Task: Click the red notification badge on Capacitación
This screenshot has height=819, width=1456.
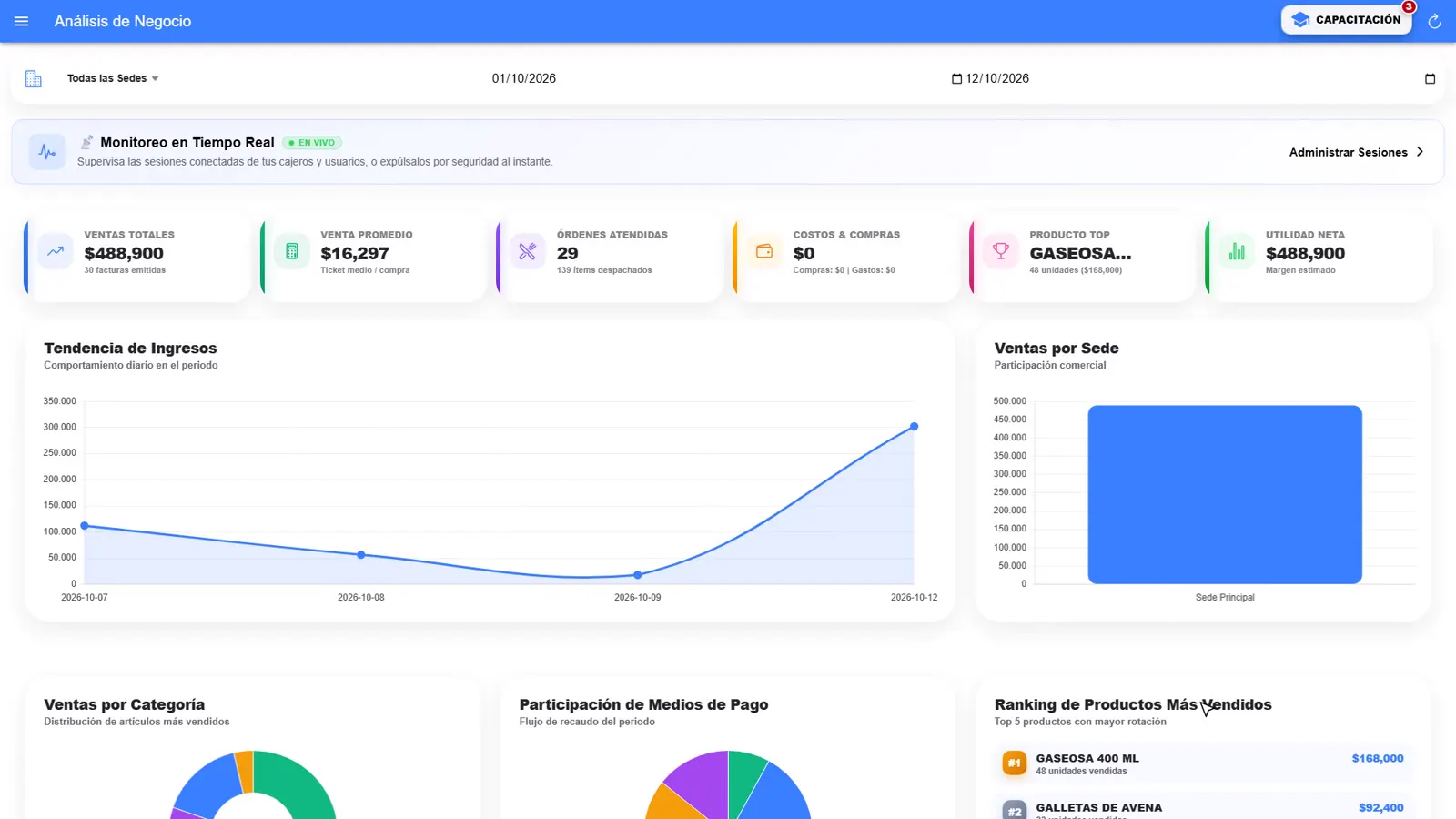Action: pyautogui.click(x=1409, y=7)
